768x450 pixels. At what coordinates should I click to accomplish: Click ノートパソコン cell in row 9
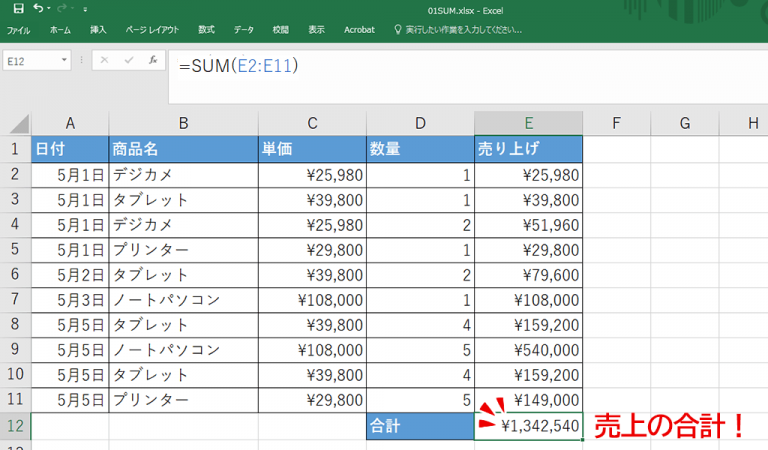click(184, 350)
